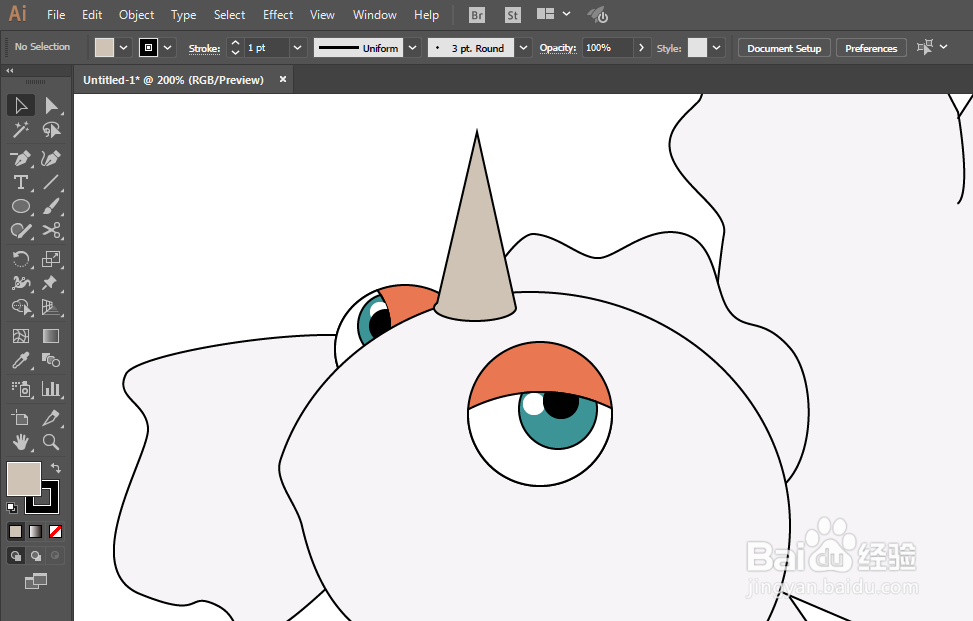Select the Column Graph tool

point(51,389)
